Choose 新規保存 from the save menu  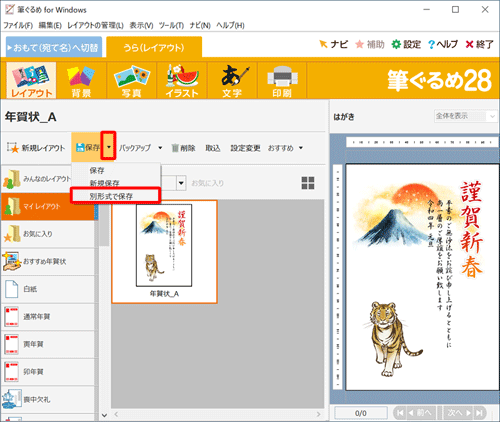(x=115, y=183)
